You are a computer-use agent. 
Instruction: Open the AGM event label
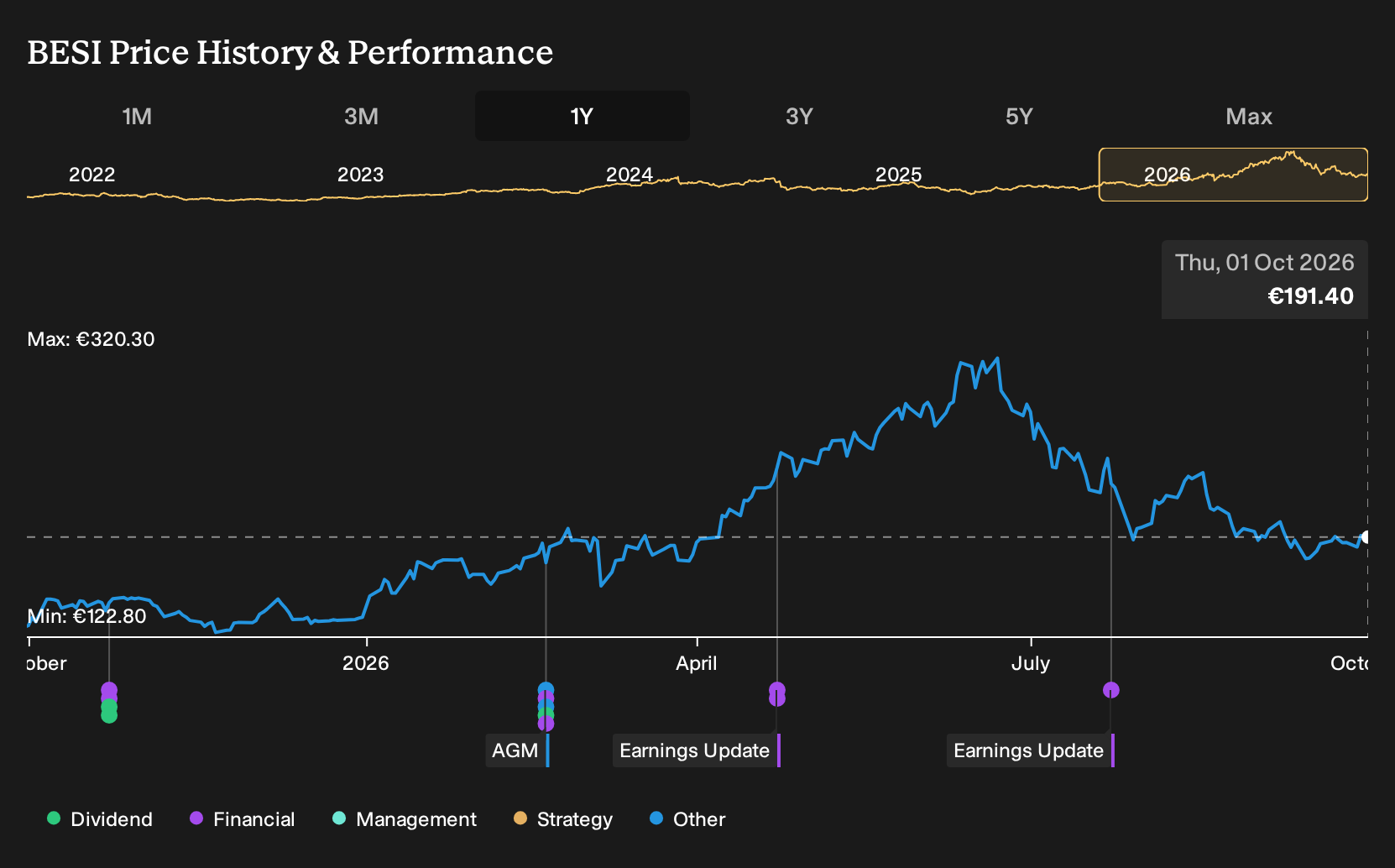coord(517,750)
